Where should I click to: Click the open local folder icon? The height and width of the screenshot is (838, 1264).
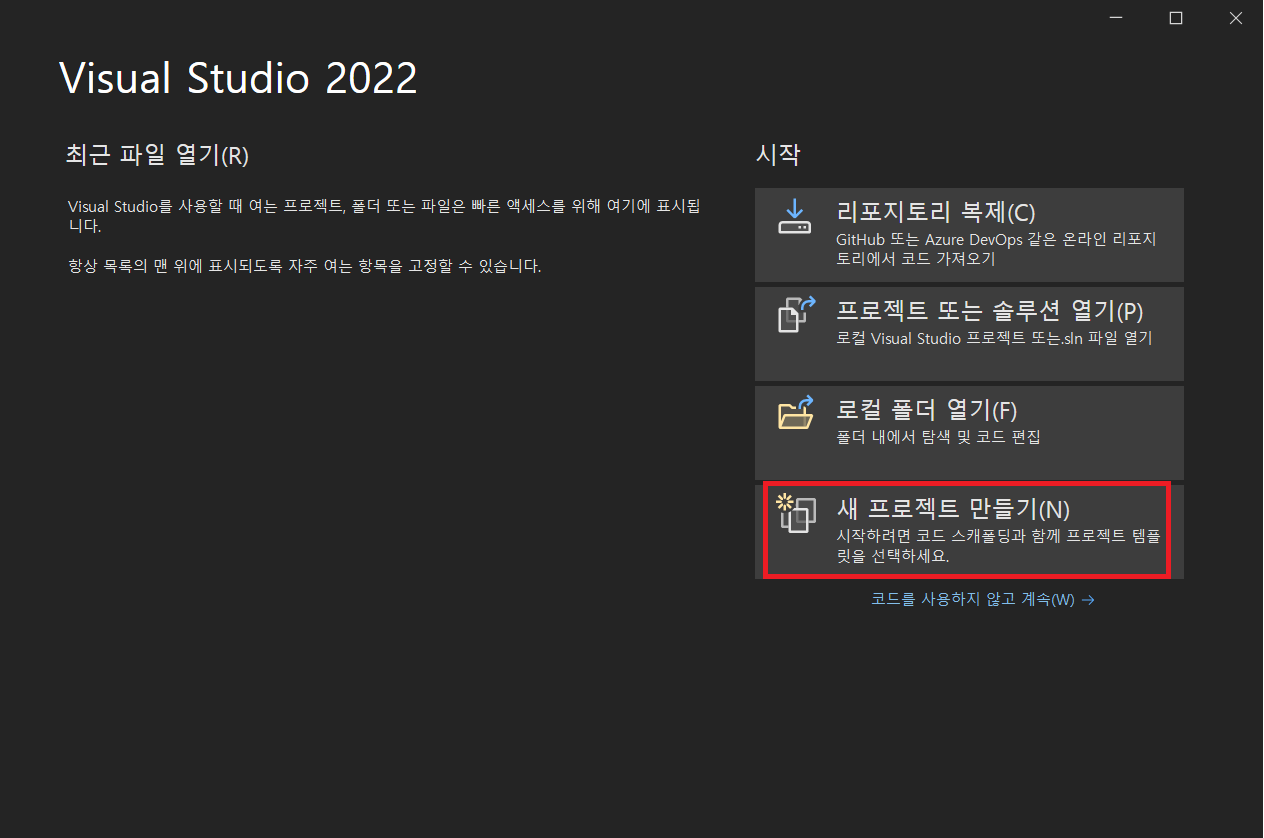click(796, 412)
